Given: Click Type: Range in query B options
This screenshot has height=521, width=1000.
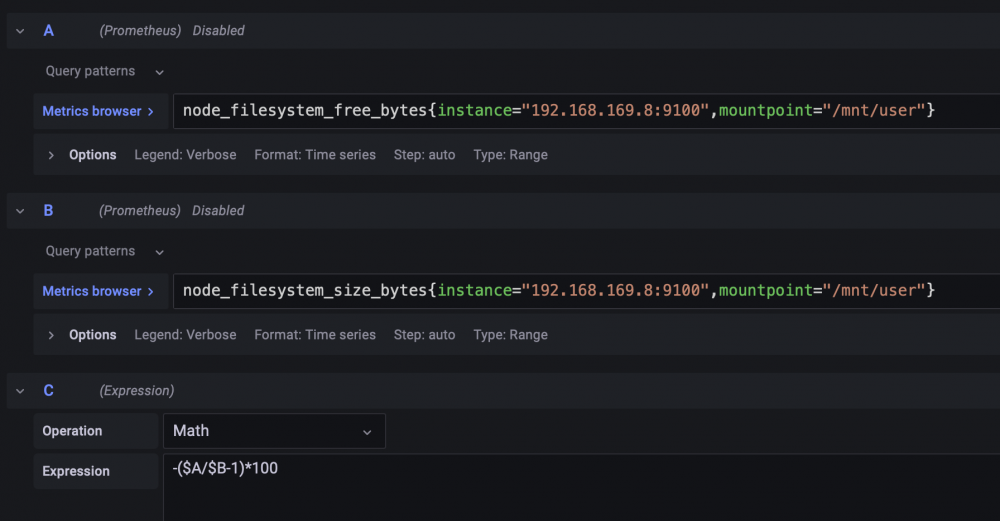Looking at the screenshot, I should pos(510,335).
